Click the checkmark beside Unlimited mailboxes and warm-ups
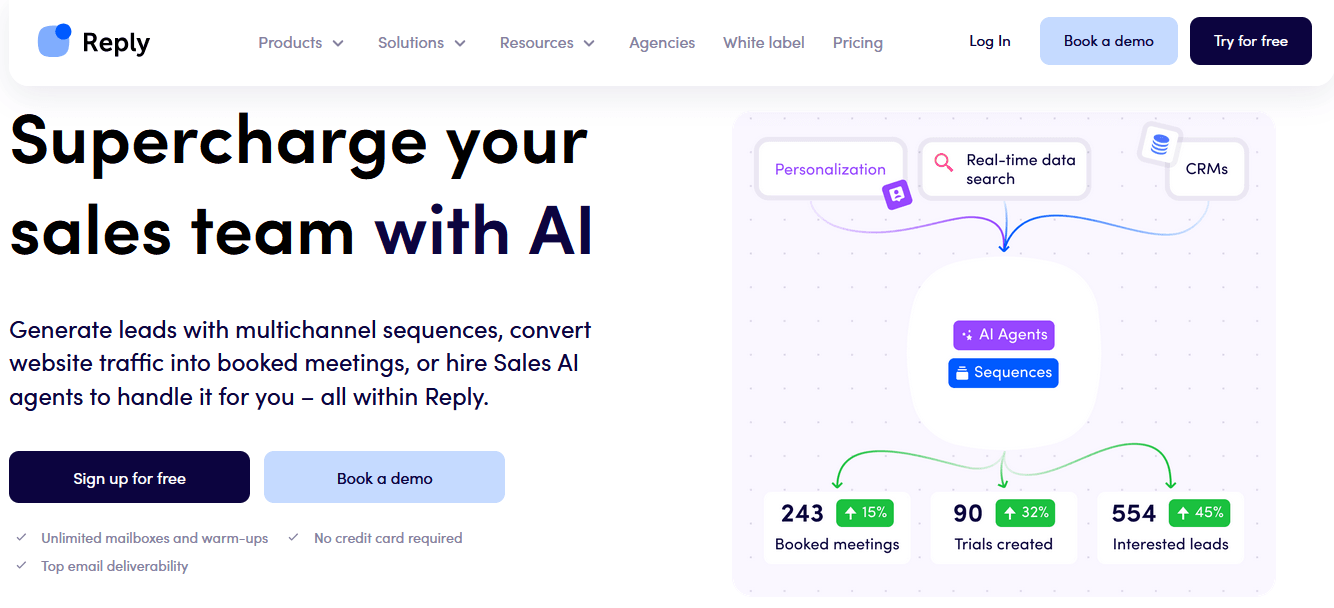 tap(19, 537)
